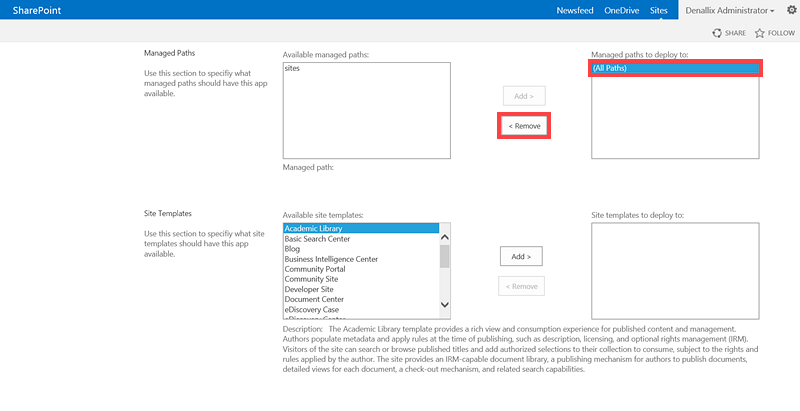800x411 pixels.
Task: Click the Share icon
Action: point(717,33)
